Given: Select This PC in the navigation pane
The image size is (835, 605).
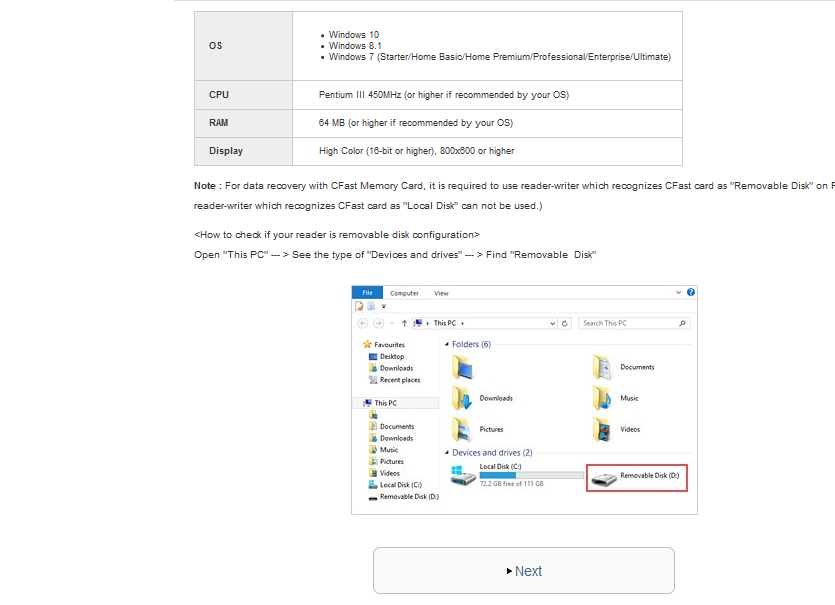Looking at the screenshot, I should [385, 403].
